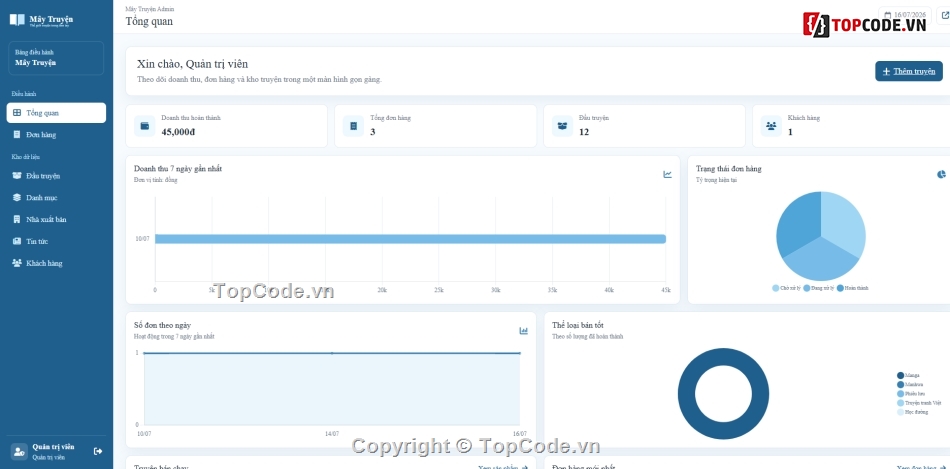Click the 16/07/2026 date button

click(x=905, y=14)
